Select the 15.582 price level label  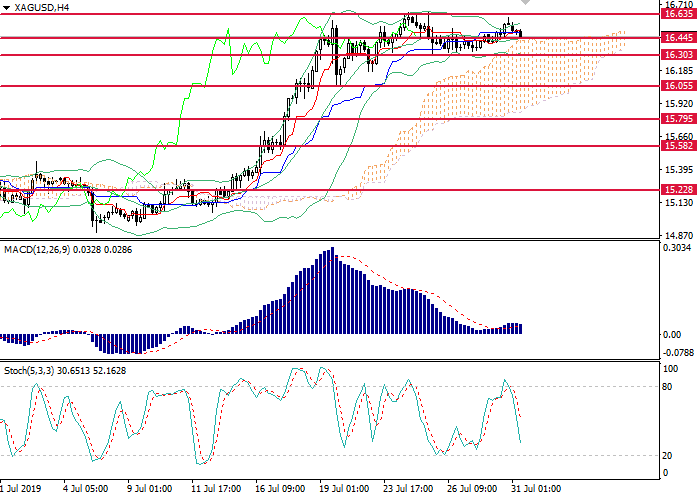tap(679, 146)
